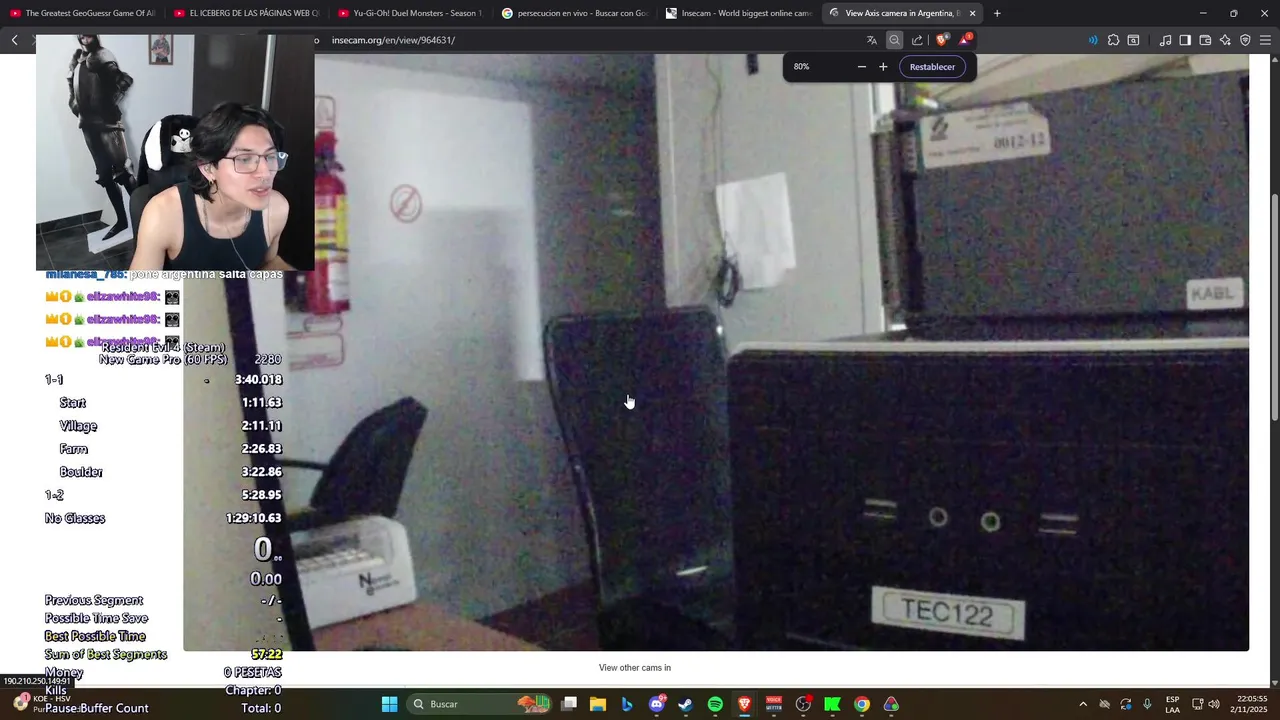Viewport: 1280px width, 720px height.
Task: Click the Village split row in timer
Action: (x=163, y=426)
